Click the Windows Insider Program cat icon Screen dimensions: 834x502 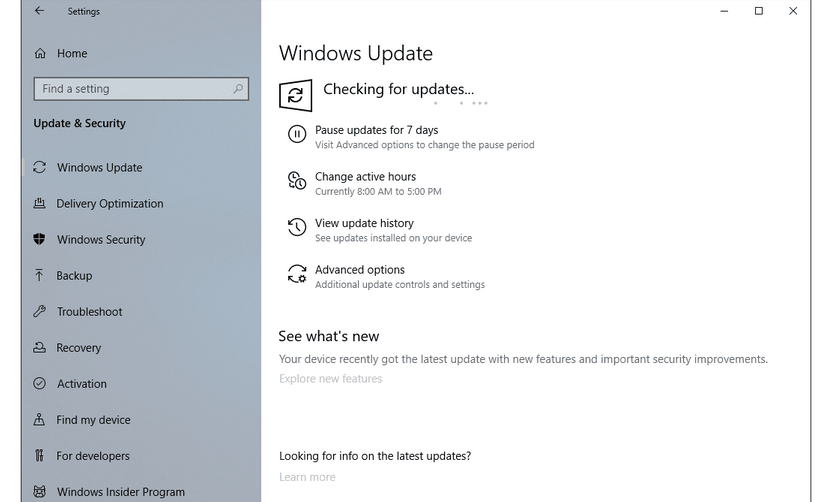point(39,491)
